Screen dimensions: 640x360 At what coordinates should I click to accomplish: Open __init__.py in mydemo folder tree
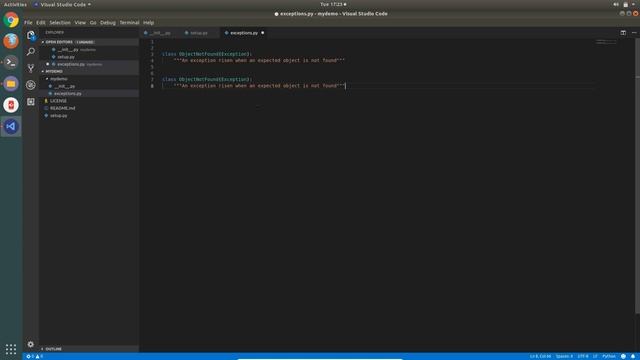[89, 86]
